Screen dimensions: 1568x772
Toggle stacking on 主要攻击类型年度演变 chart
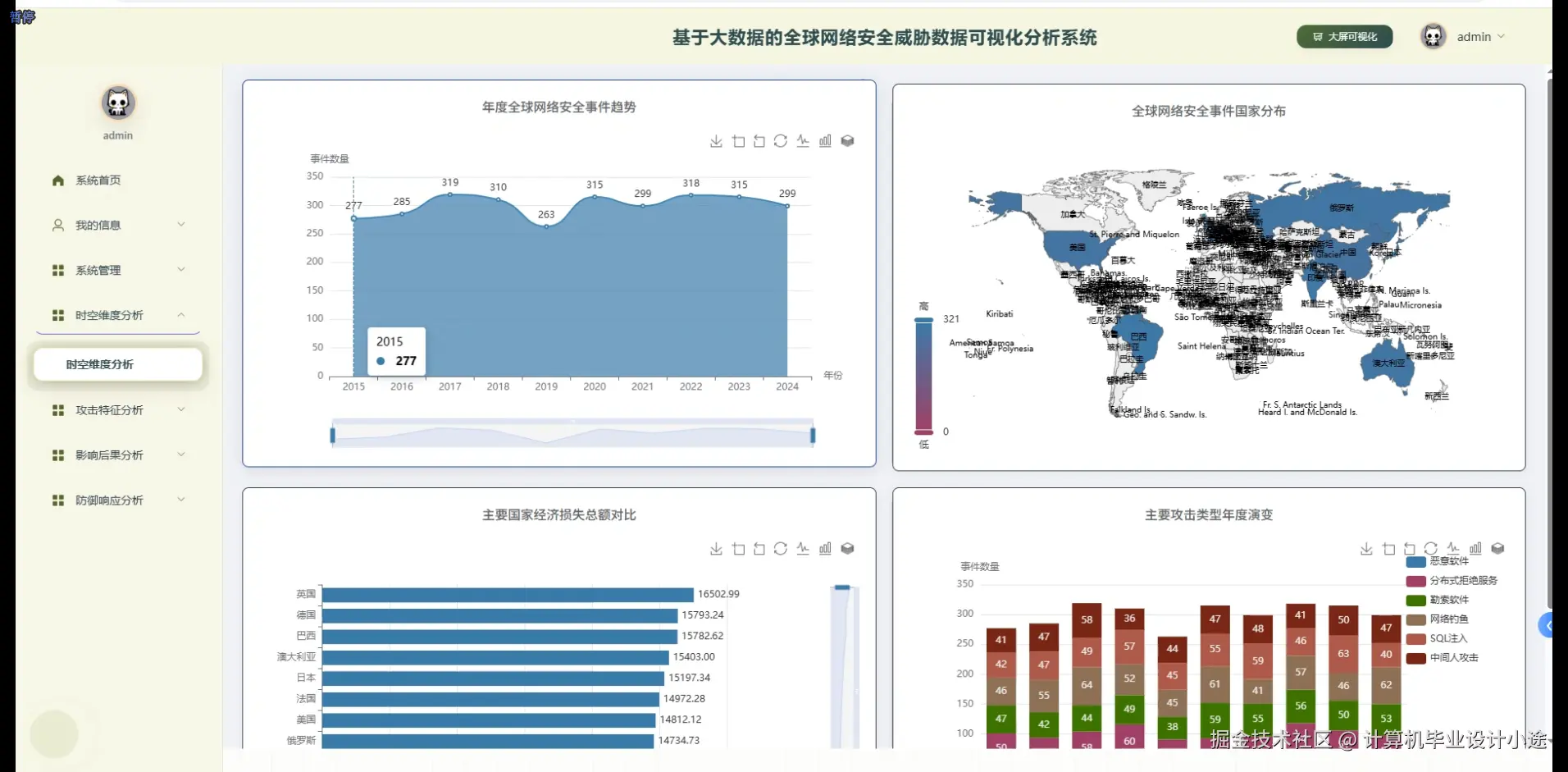click(1497, 549)
